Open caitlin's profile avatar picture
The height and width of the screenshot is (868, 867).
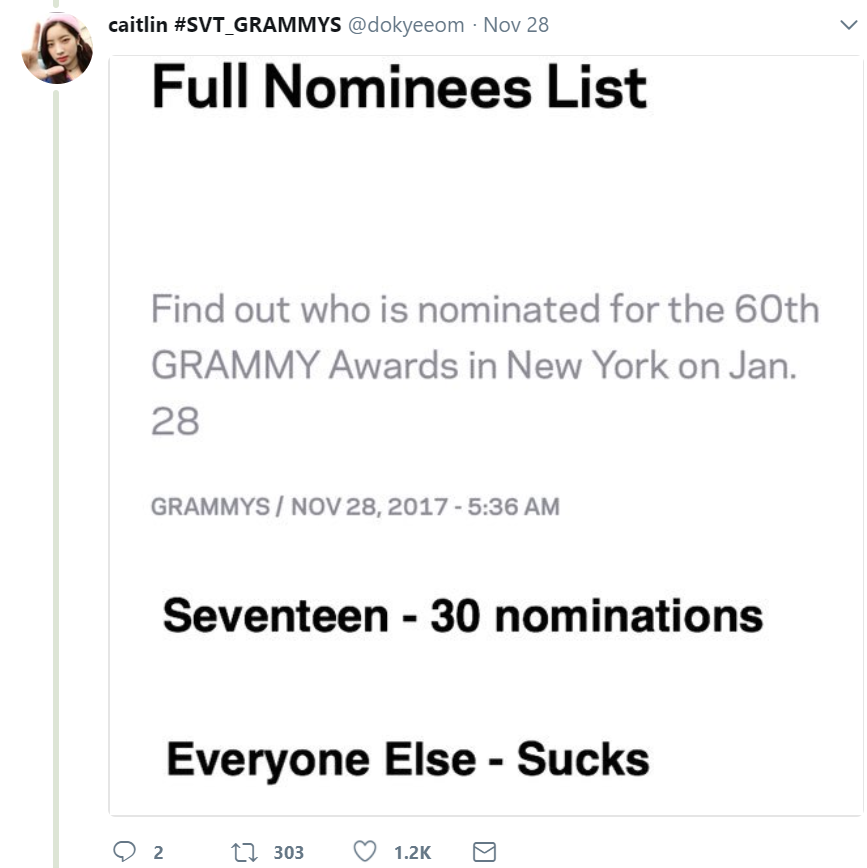point(57,48)
